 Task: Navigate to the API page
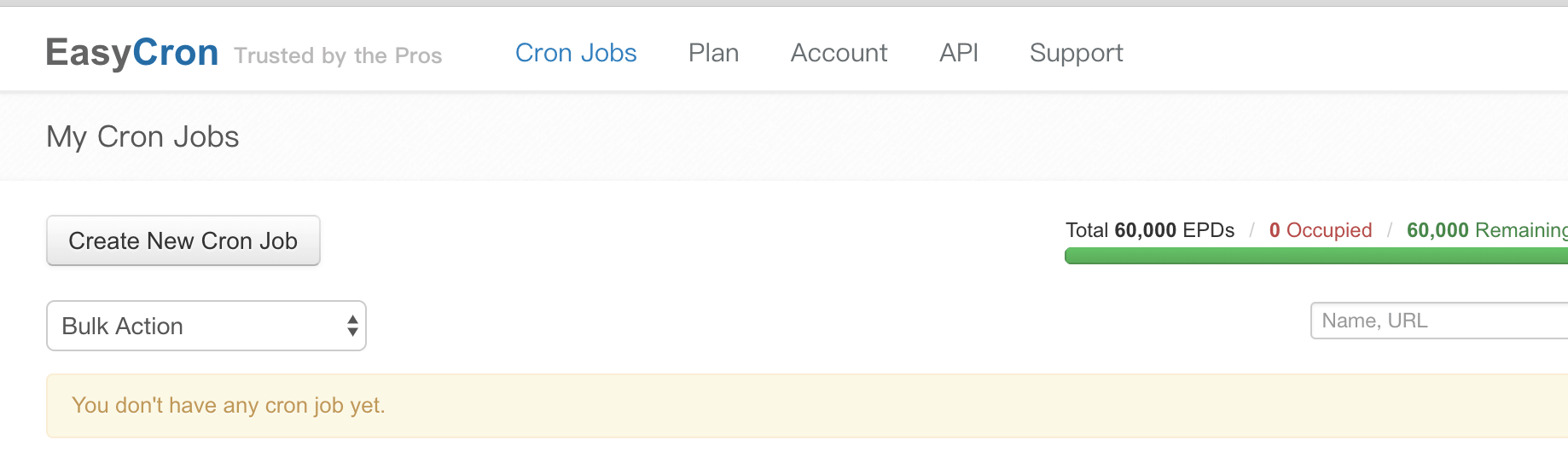point(958,53)
